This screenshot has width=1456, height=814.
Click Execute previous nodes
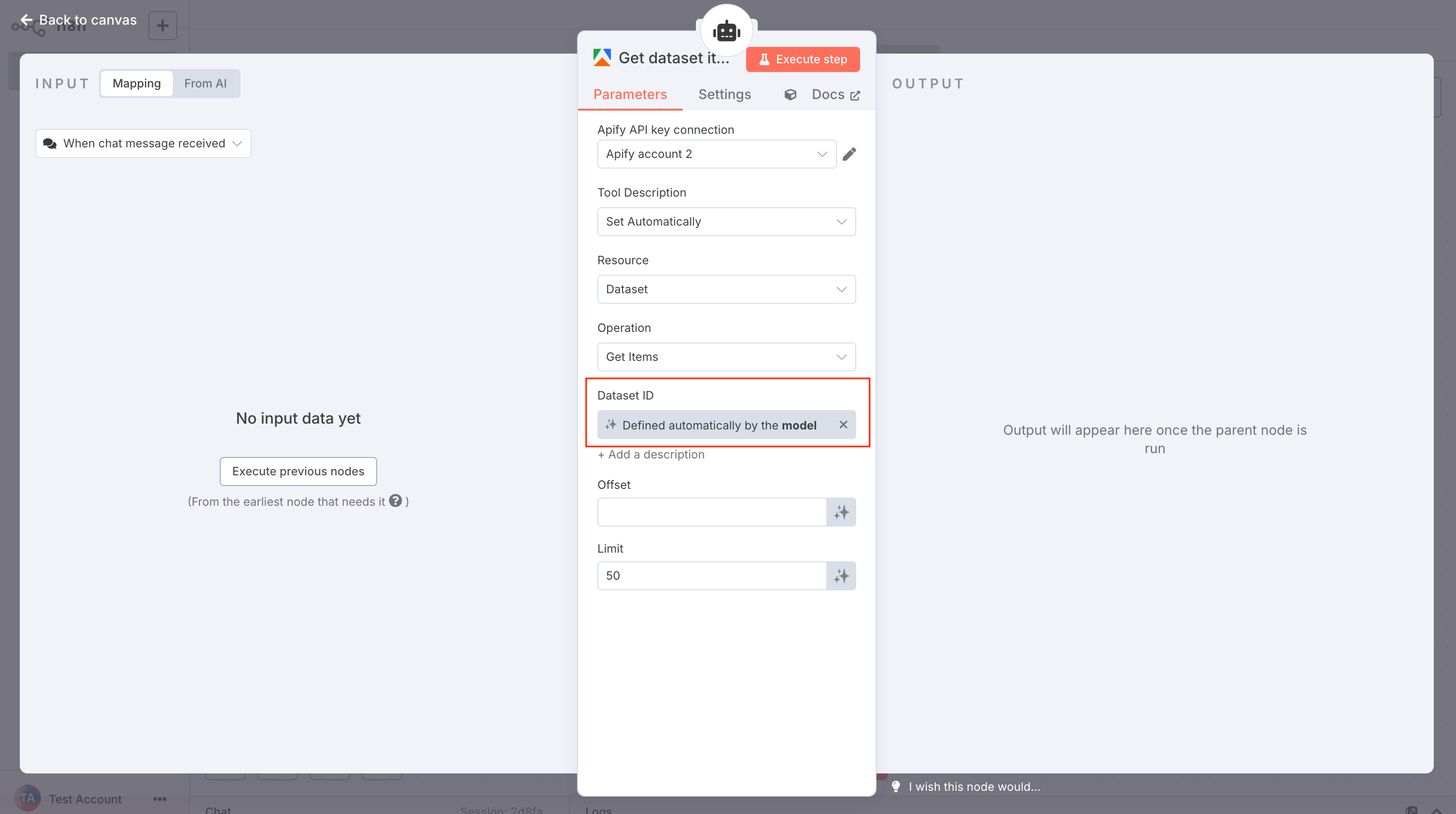coord(298,471)
